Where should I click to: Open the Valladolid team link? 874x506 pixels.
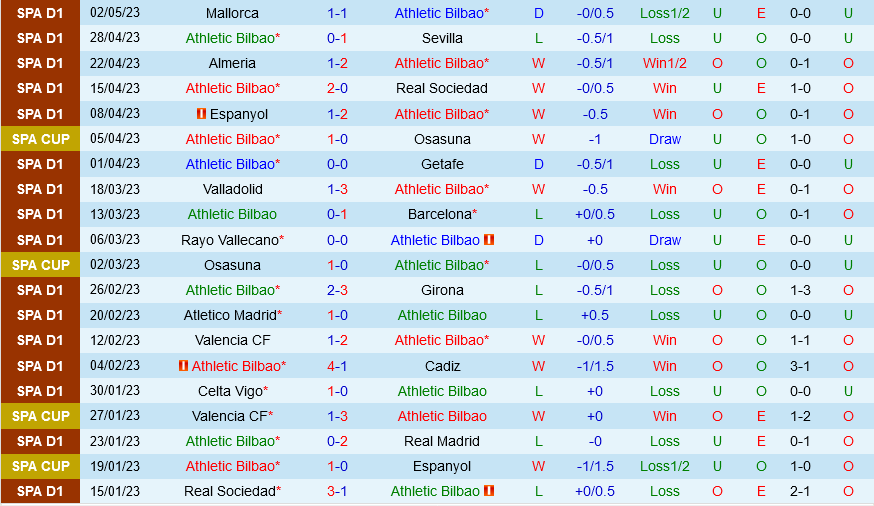coord(232,189)
